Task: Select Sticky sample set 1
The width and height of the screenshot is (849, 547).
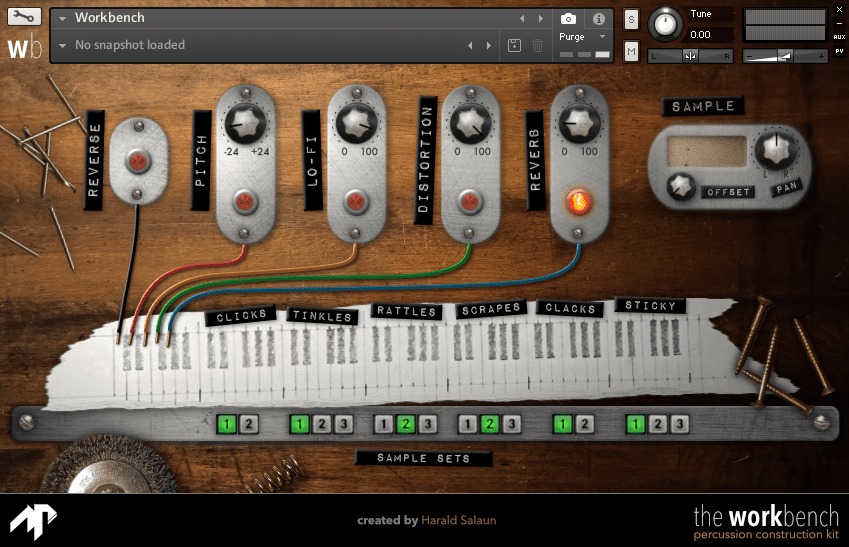Action: coord(636,424)
